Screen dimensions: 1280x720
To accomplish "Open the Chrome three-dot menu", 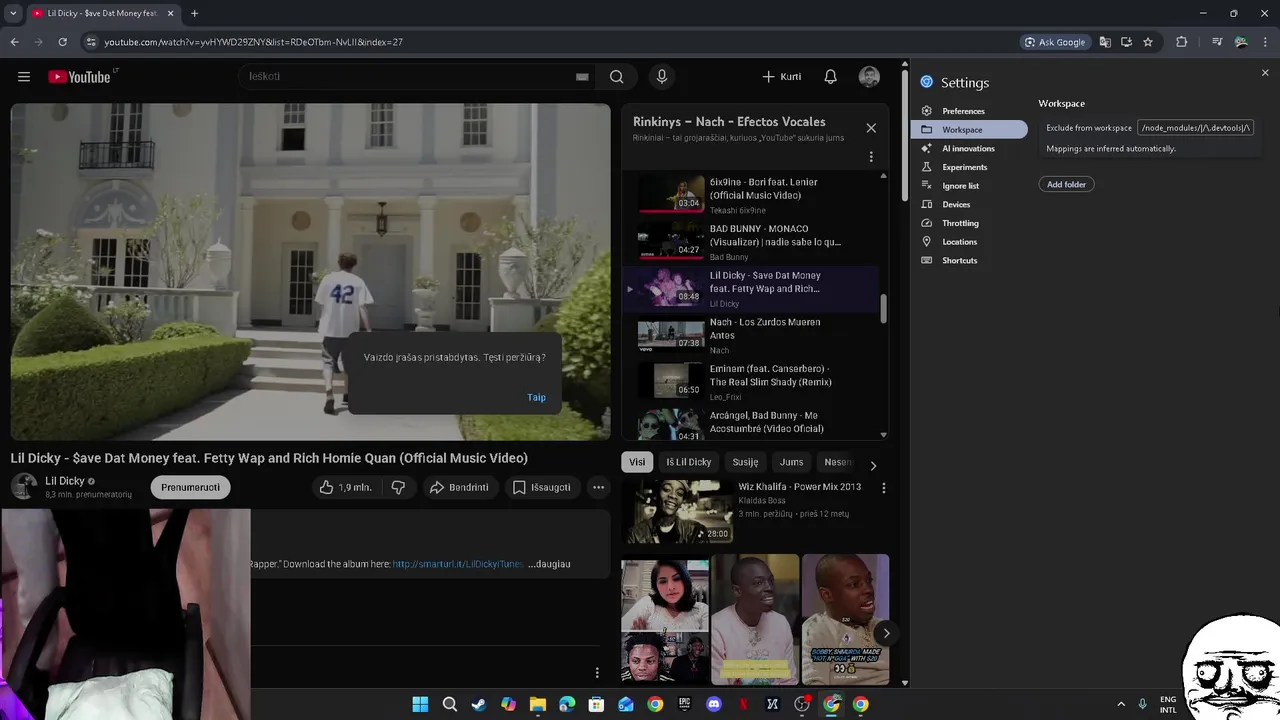I will point(1265,42).
